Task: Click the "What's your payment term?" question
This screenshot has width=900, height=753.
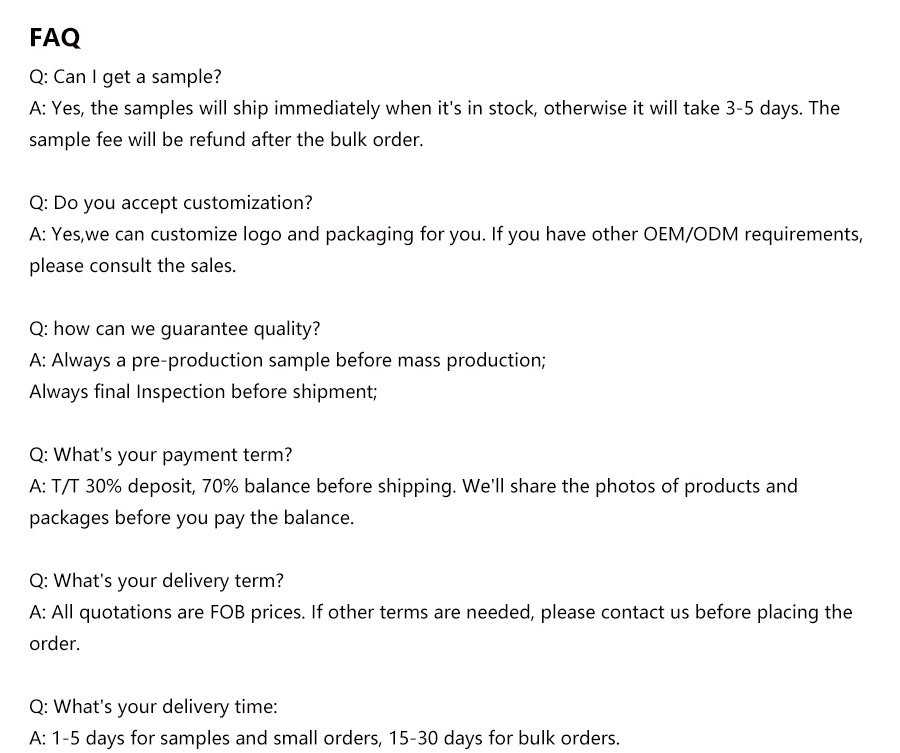Action: pos(160,455)
